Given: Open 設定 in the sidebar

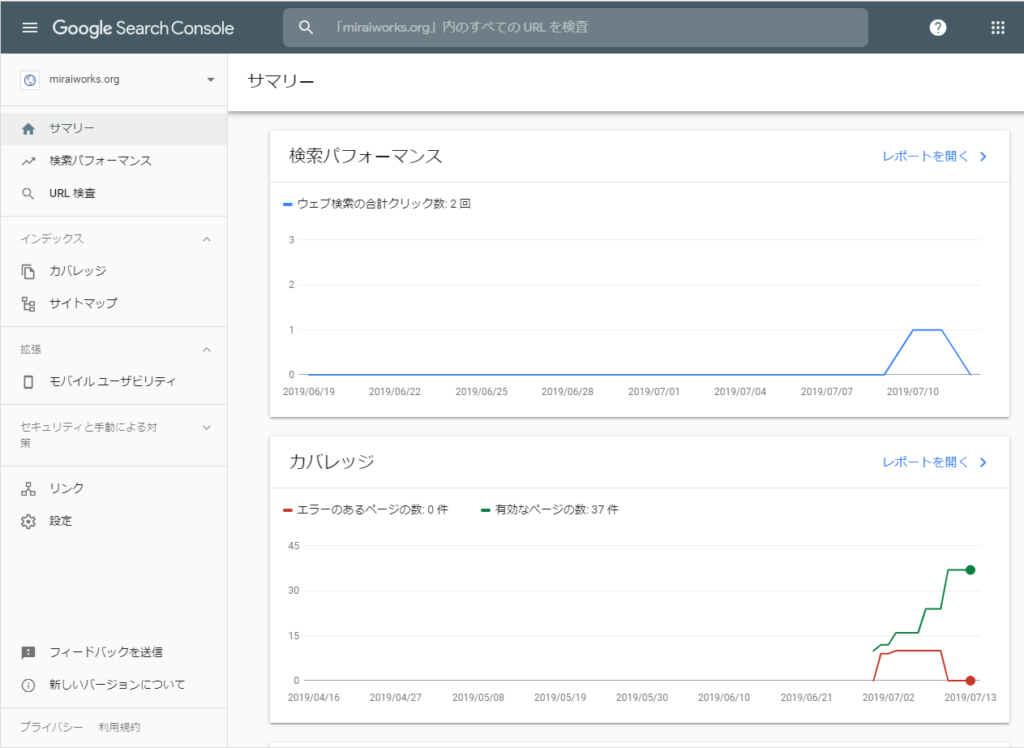Looking at the screenshot, I should pyautogui.click(x=114, y=521).
